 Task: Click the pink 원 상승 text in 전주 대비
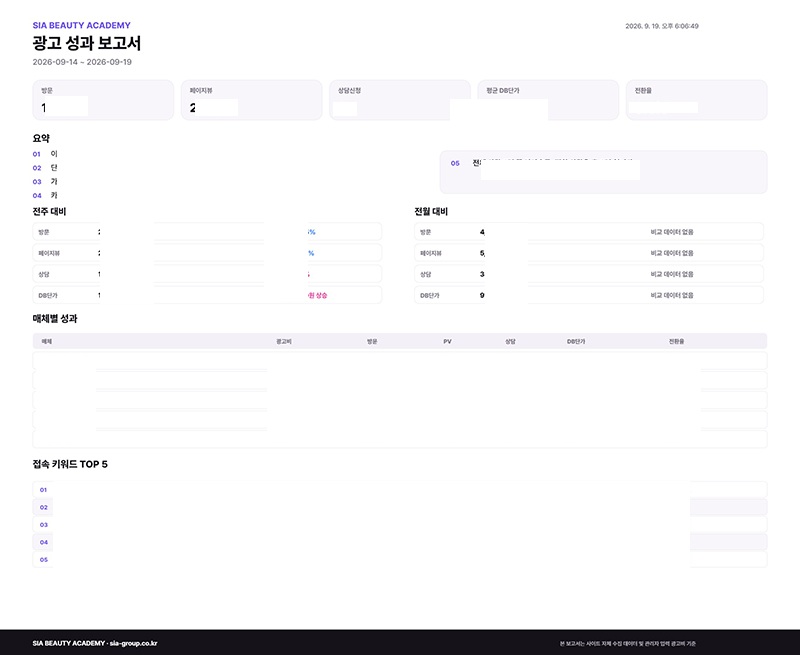(x=317, y=295)
